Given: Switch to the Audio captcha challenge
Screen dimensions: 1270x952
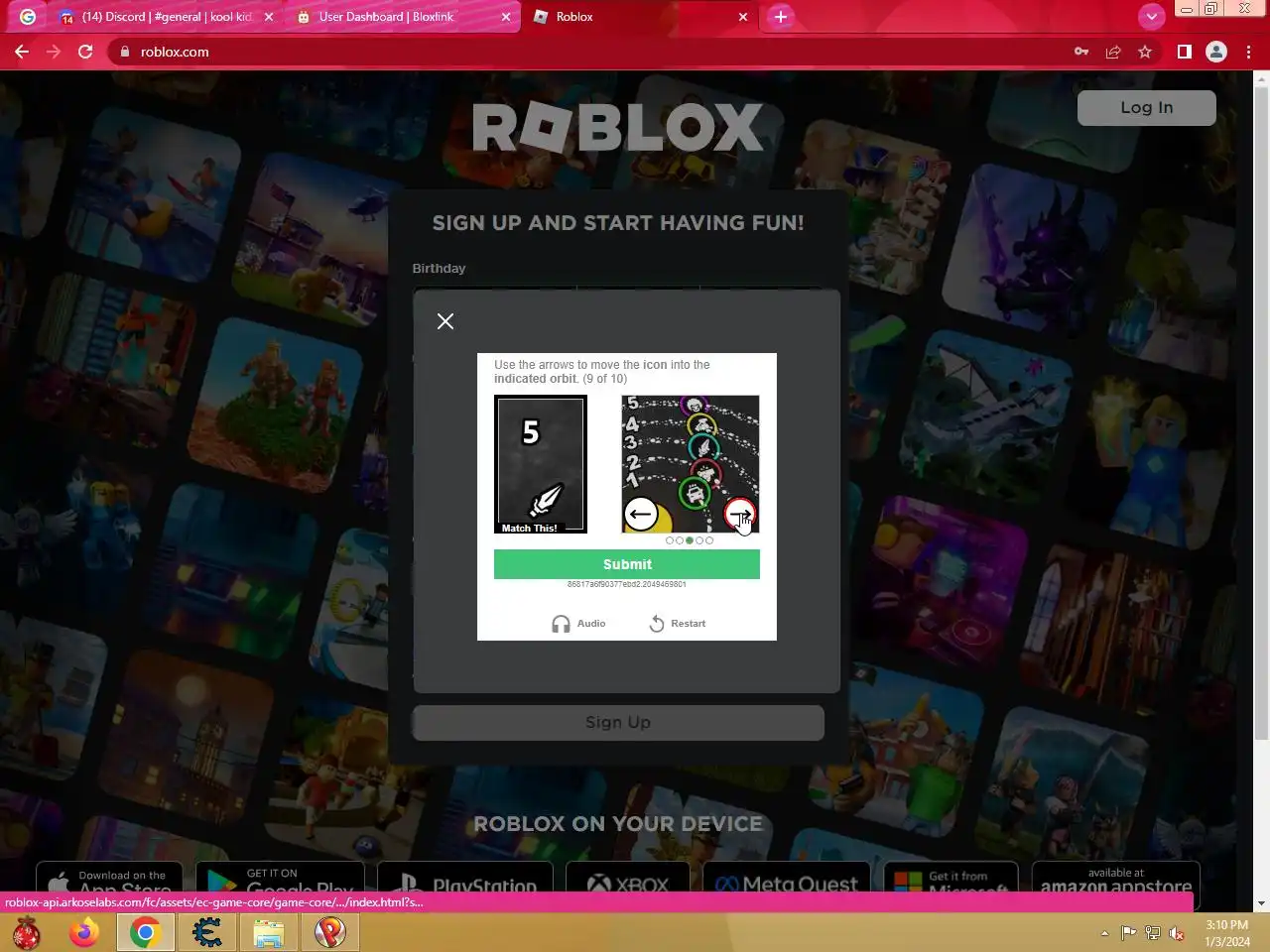Looking at the screenshot, I should pyautogui.click(x=578, y=624).
